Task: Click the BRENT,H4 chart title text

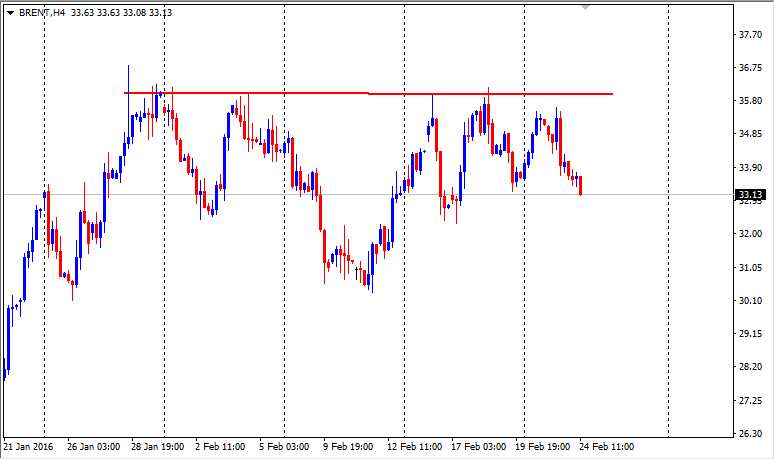Action: (x=42, y=12)
